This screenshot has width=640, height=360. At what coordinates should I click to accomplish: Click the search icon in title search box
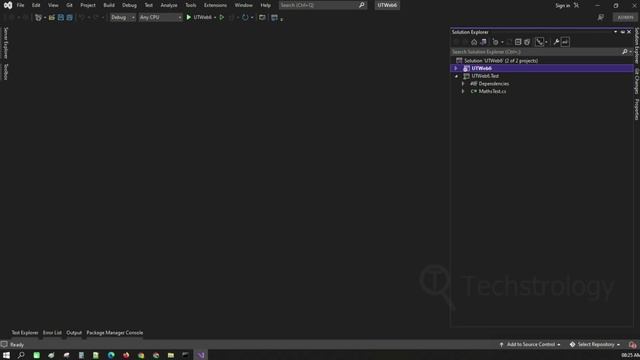(361, 5)
